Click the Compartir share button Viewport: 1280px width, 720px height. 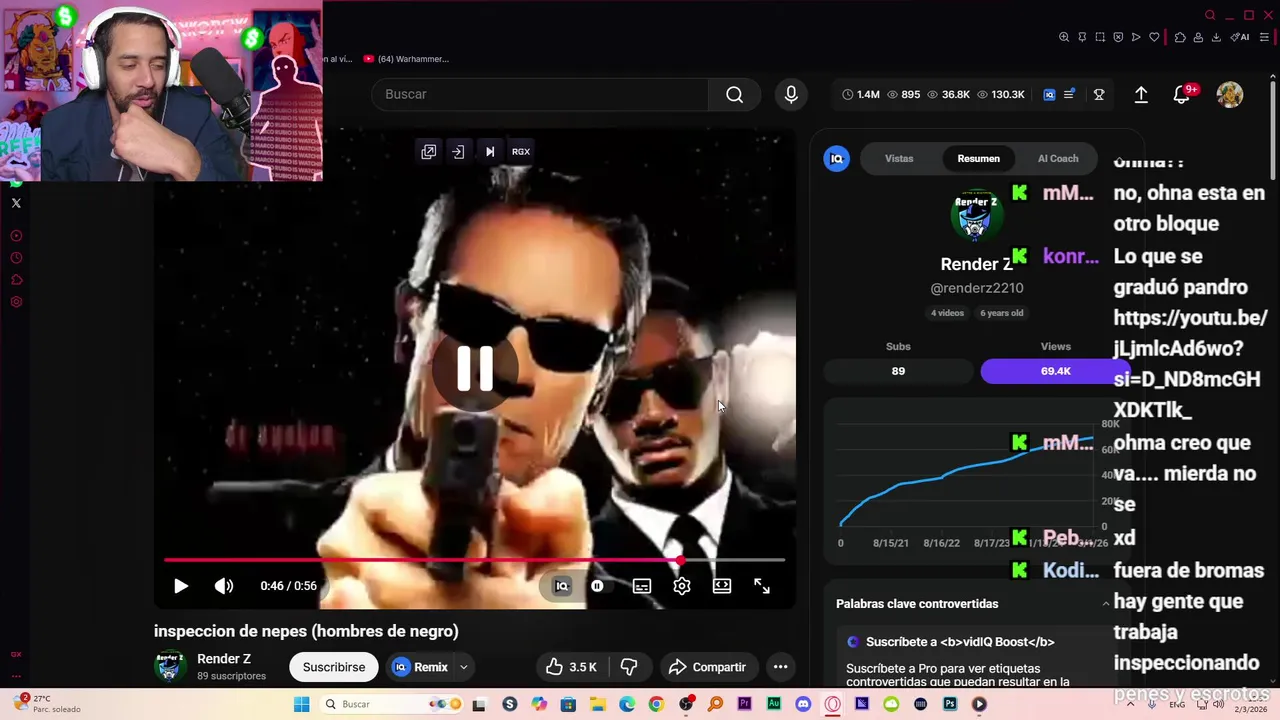(x=707, y=667)
